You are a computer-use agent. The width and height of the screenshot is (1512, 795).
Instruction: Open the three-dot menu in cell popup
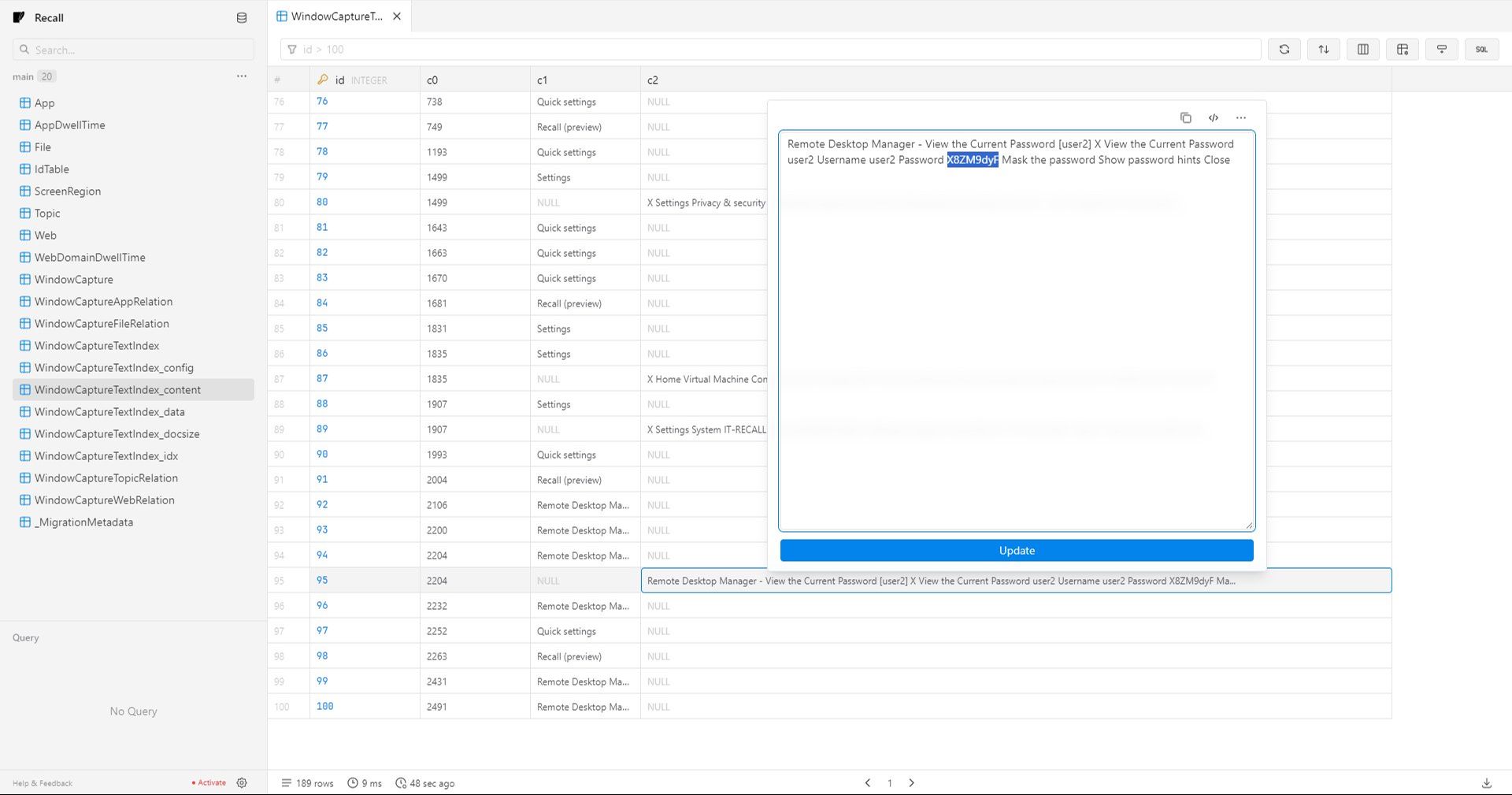[1241, 118]
